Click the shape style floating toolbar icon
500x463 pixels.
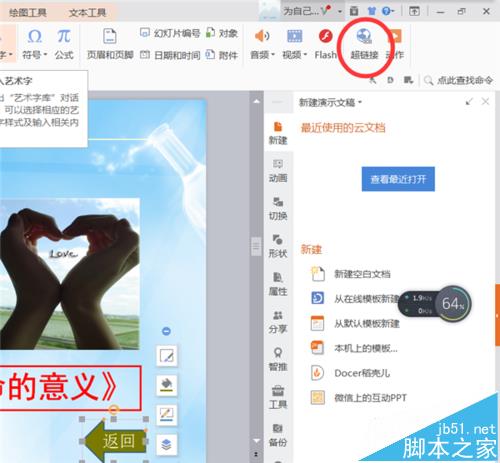point(167,356)
